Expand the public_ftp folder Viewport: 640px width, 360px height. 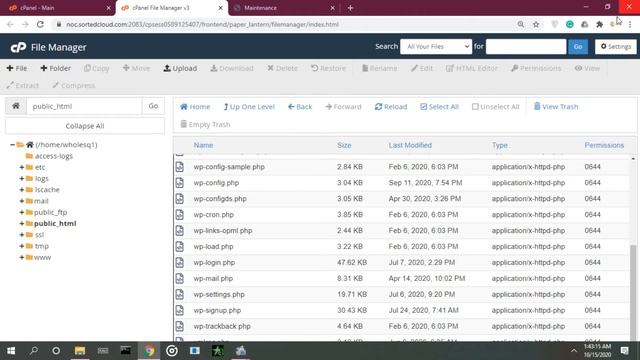coord(22,212)
